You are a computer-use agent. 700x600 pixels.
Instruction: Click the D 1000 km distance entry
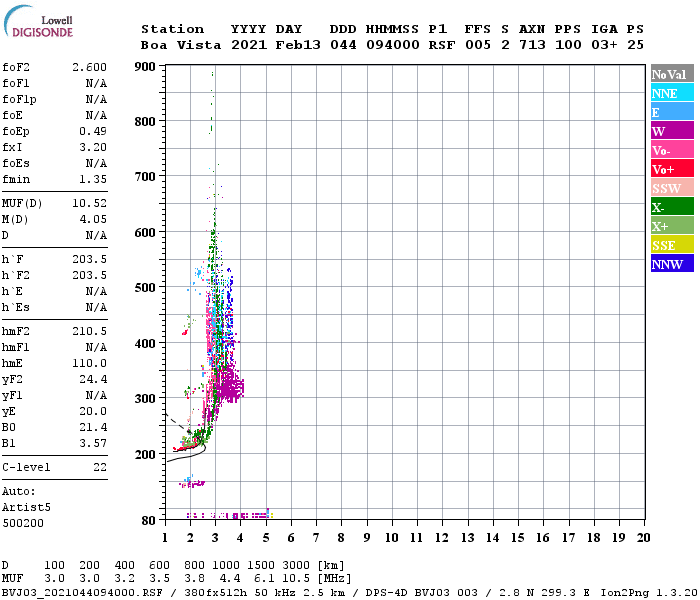[226, 566]
